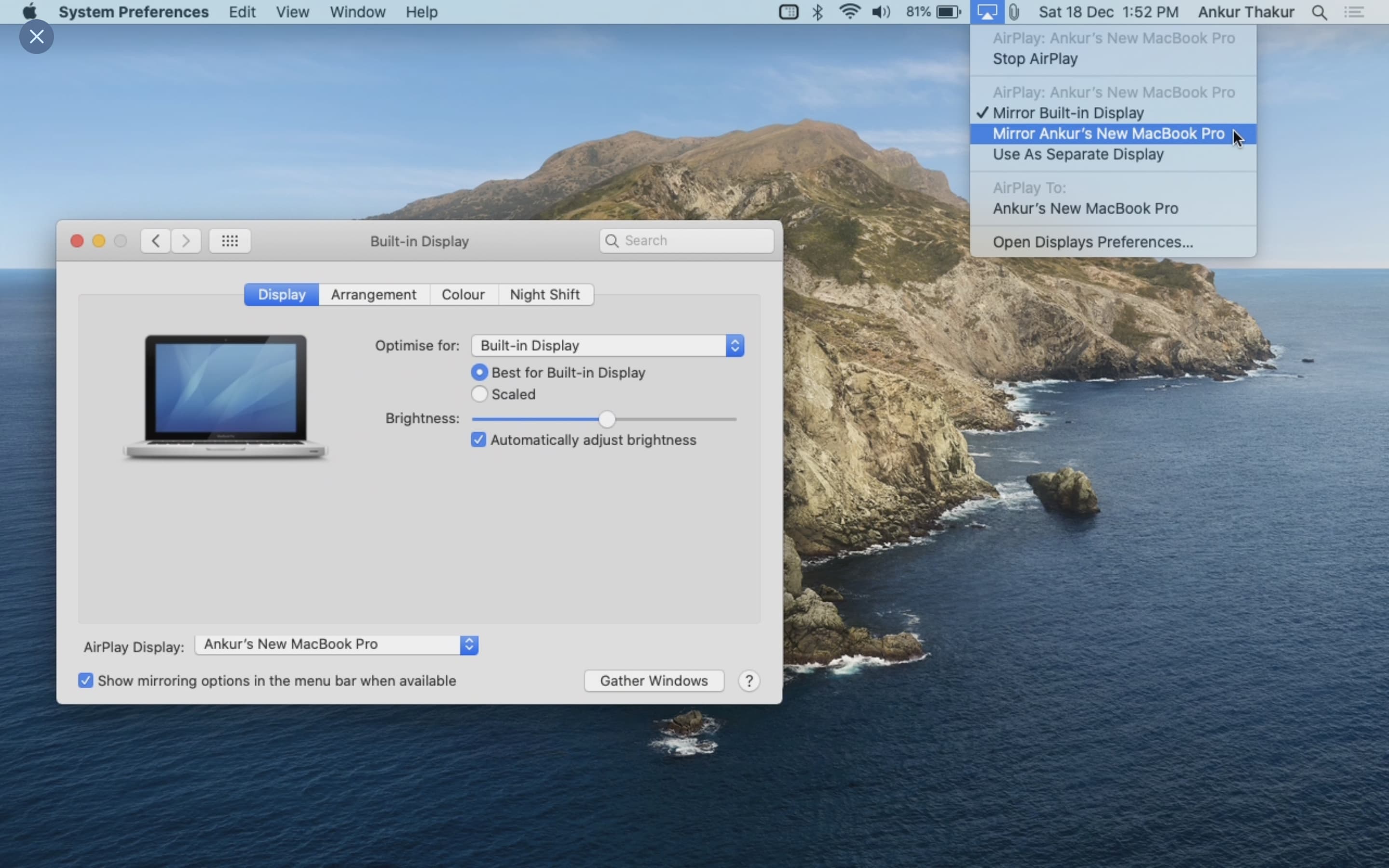The height and width of the screenshot is (868, 1389).
Task: Switch to the Arrangement tab
Action: (x=374, y=295)
